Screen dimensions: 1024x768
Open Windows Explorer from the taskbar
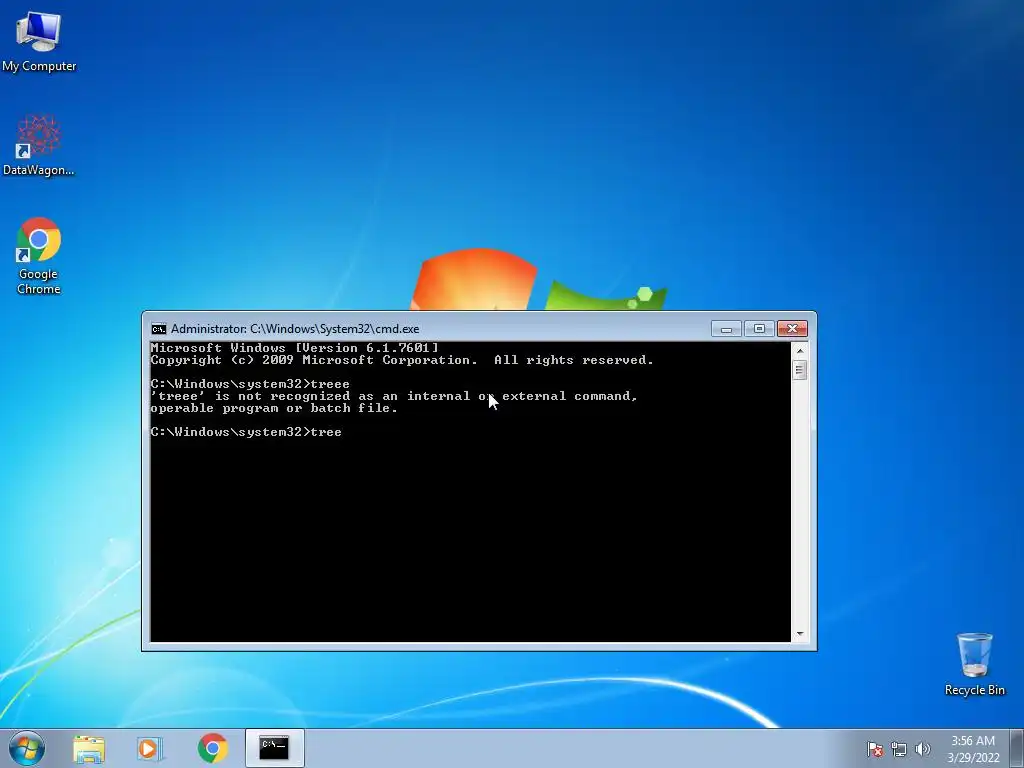click(89, 748)
